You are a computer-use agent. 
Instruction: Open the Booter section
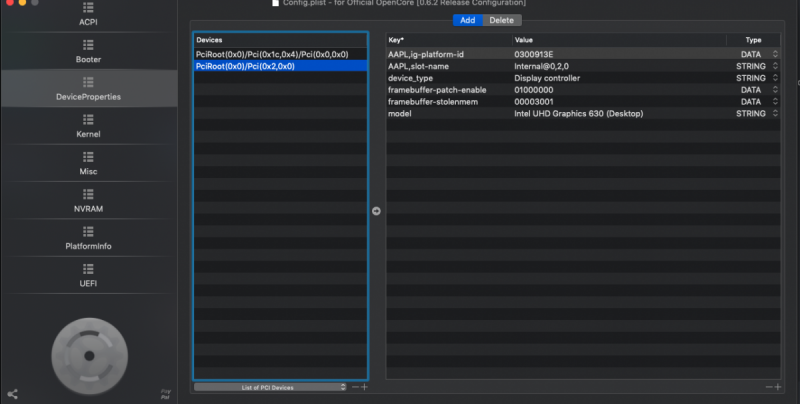tap(88, 52)
